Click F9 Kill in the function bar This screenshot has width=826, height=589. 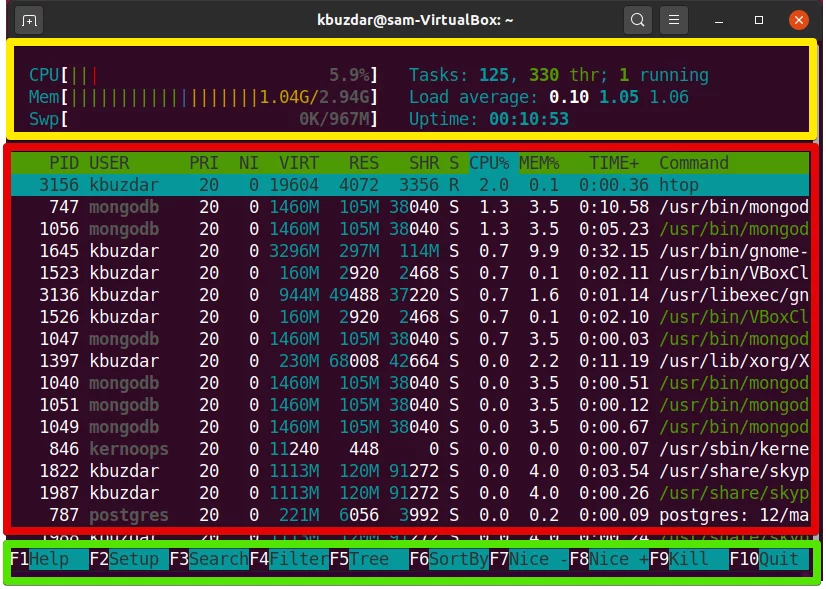click(689, 559)
